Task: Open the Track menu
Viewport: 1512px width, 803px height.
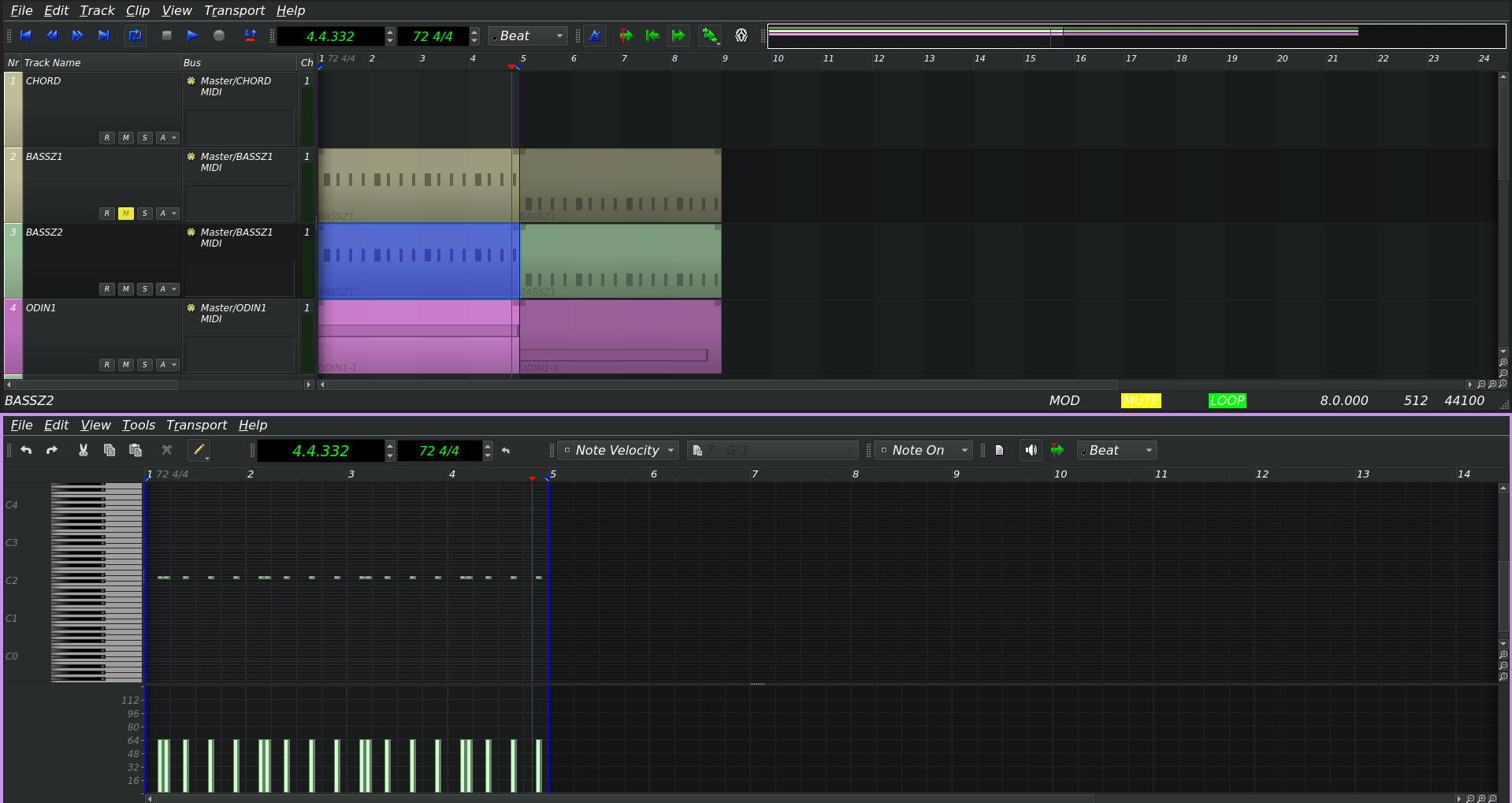Action: (x=97, y=10)
